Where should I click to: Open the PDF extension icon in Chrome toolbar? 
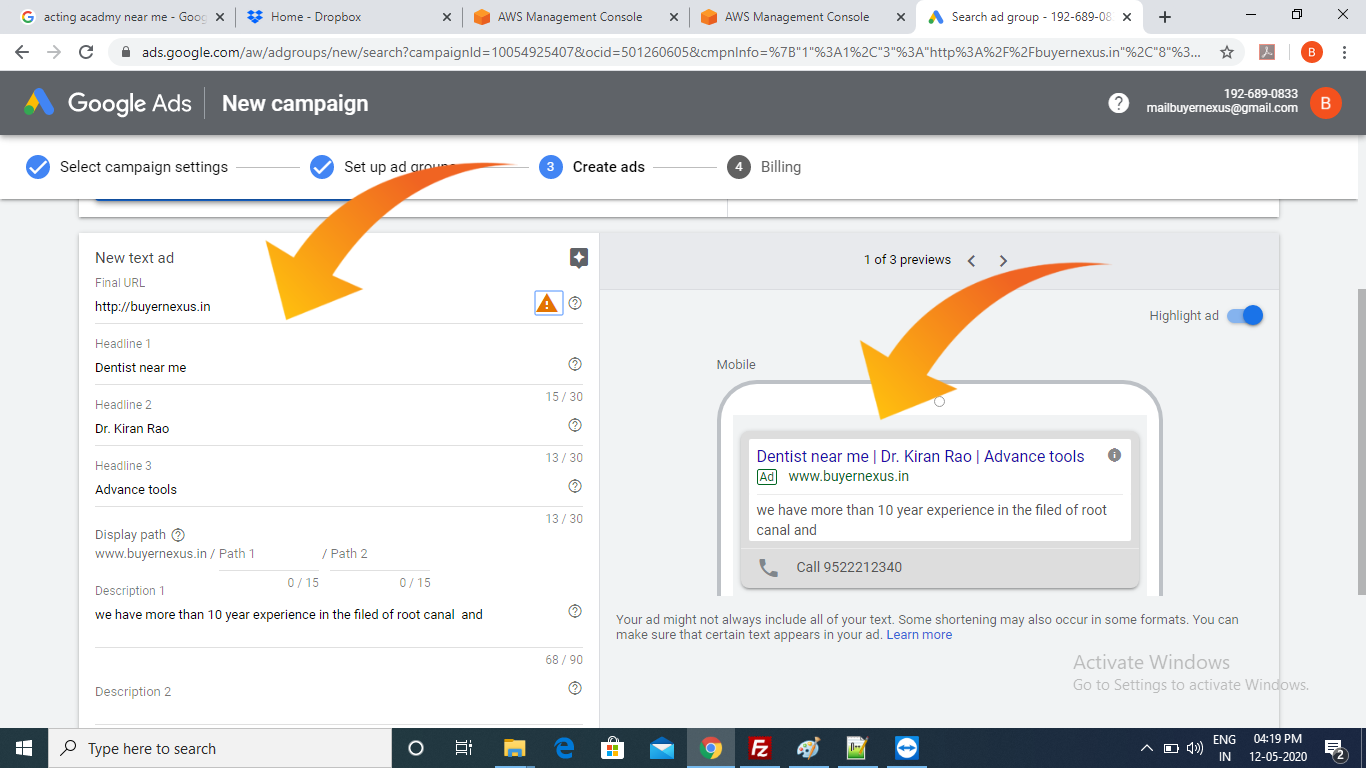[1267, 52]
